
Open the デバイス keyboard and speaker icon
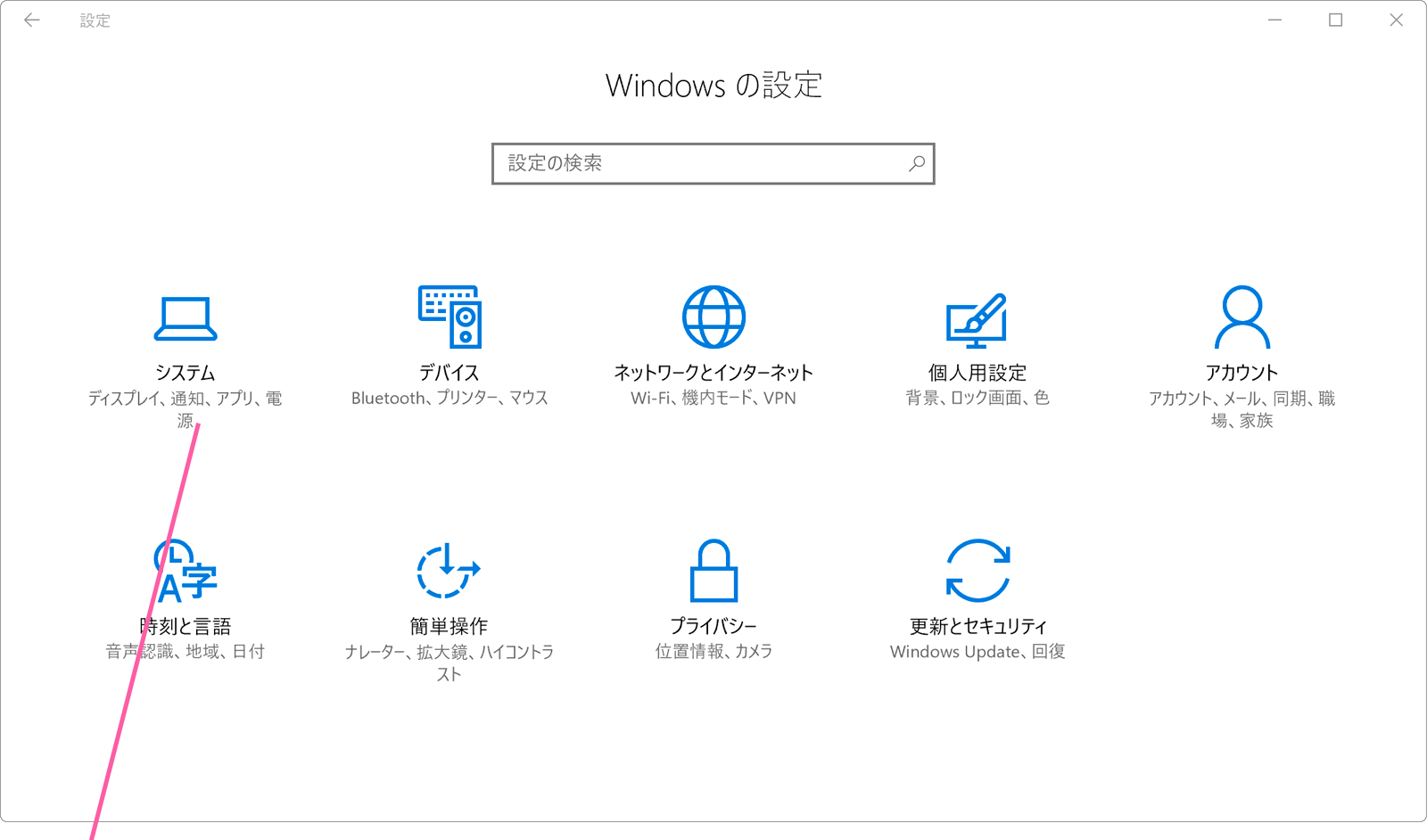[450, 317]
